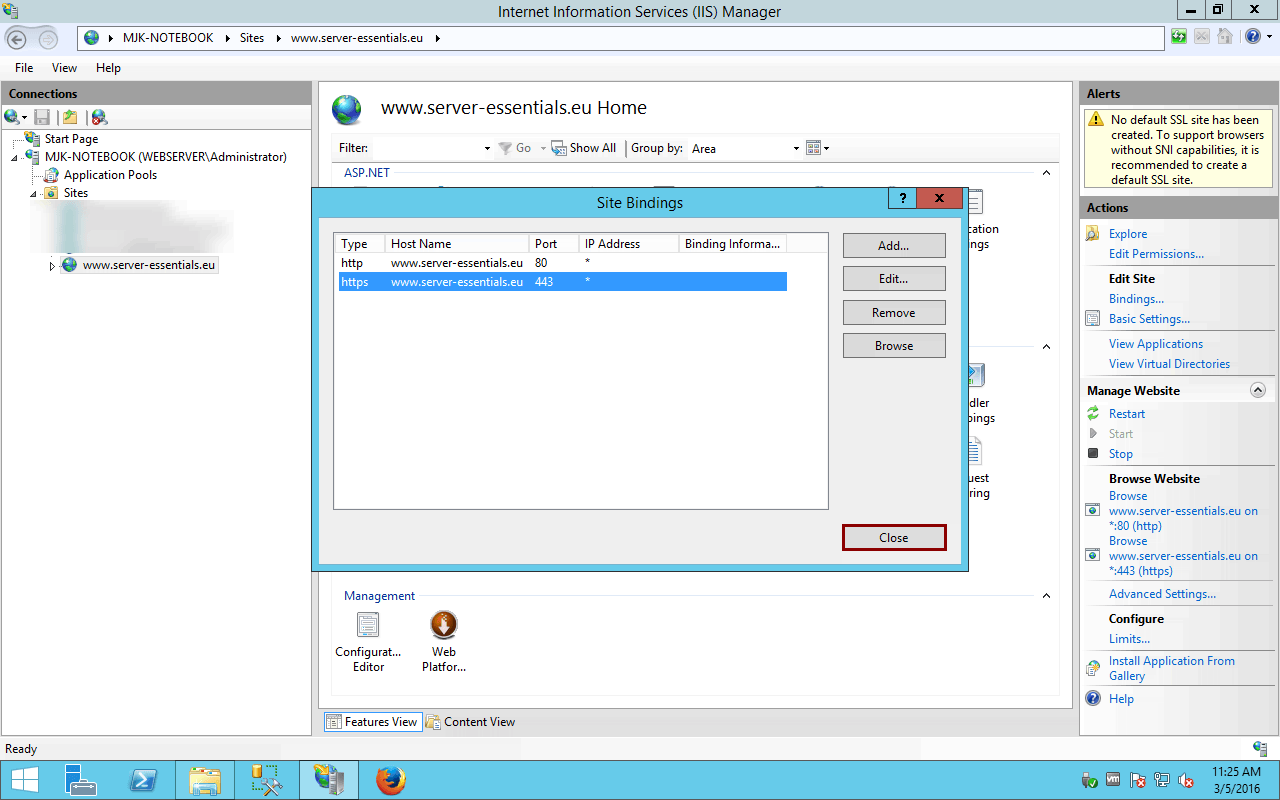Click the Basic Settings page icon
This screenshot has height=800, width=1280.
click(x=1093, y=319)
